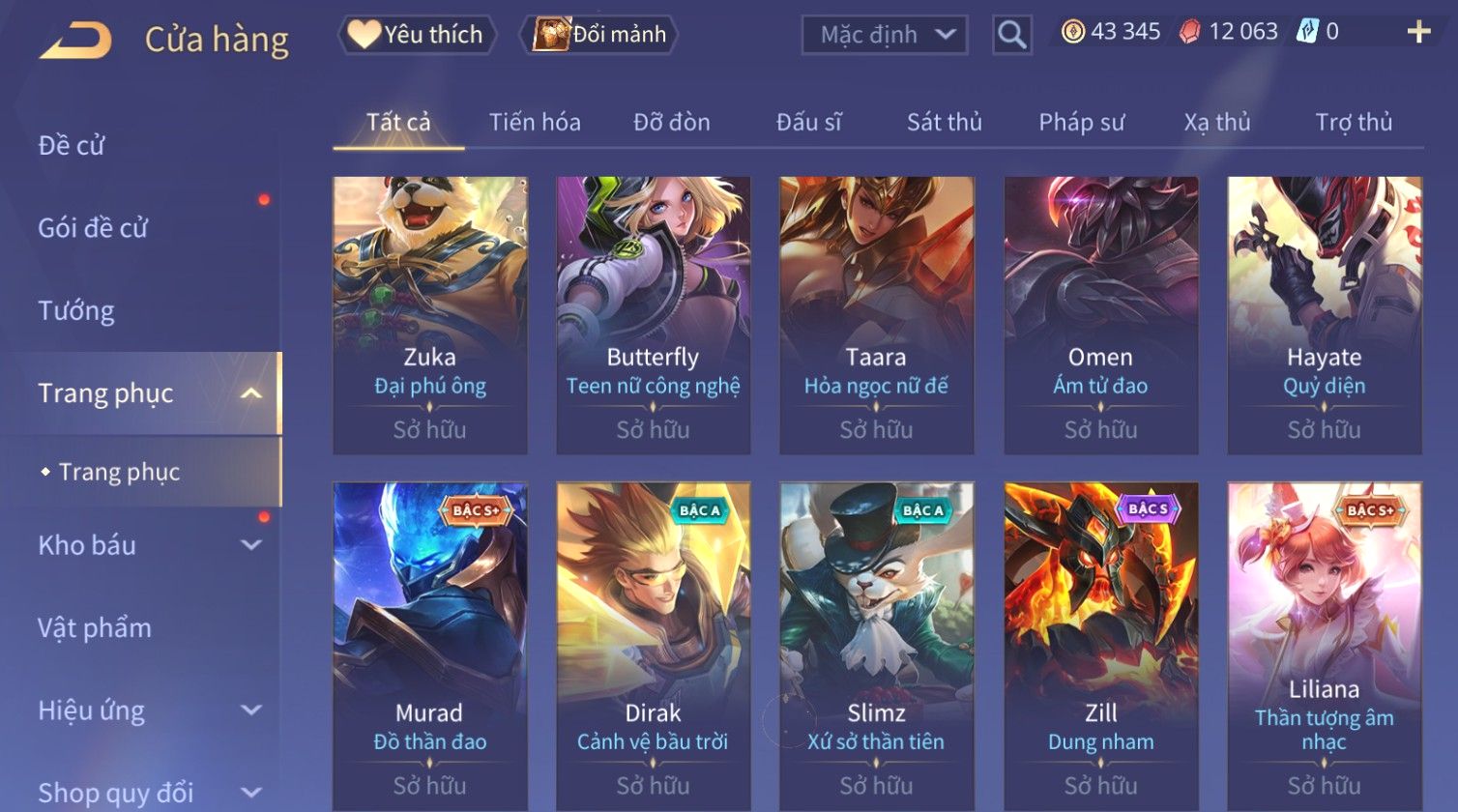Expand the Hiệu ứng sidebar section

250,710
